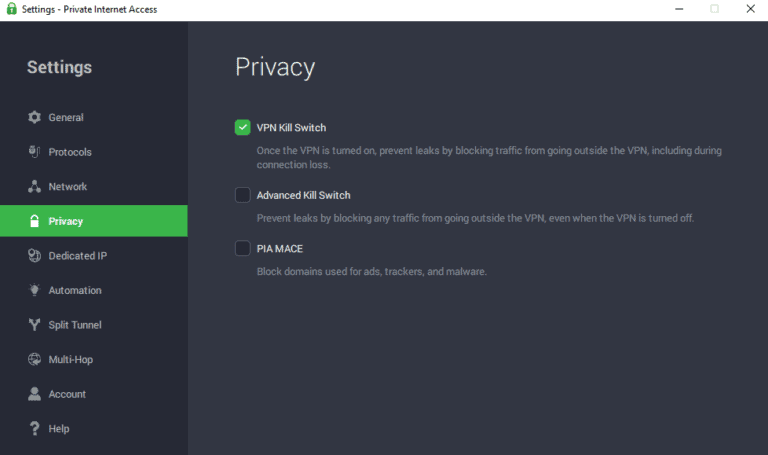Open the Account tab label

pyautogui.click(x=67, y=394)
